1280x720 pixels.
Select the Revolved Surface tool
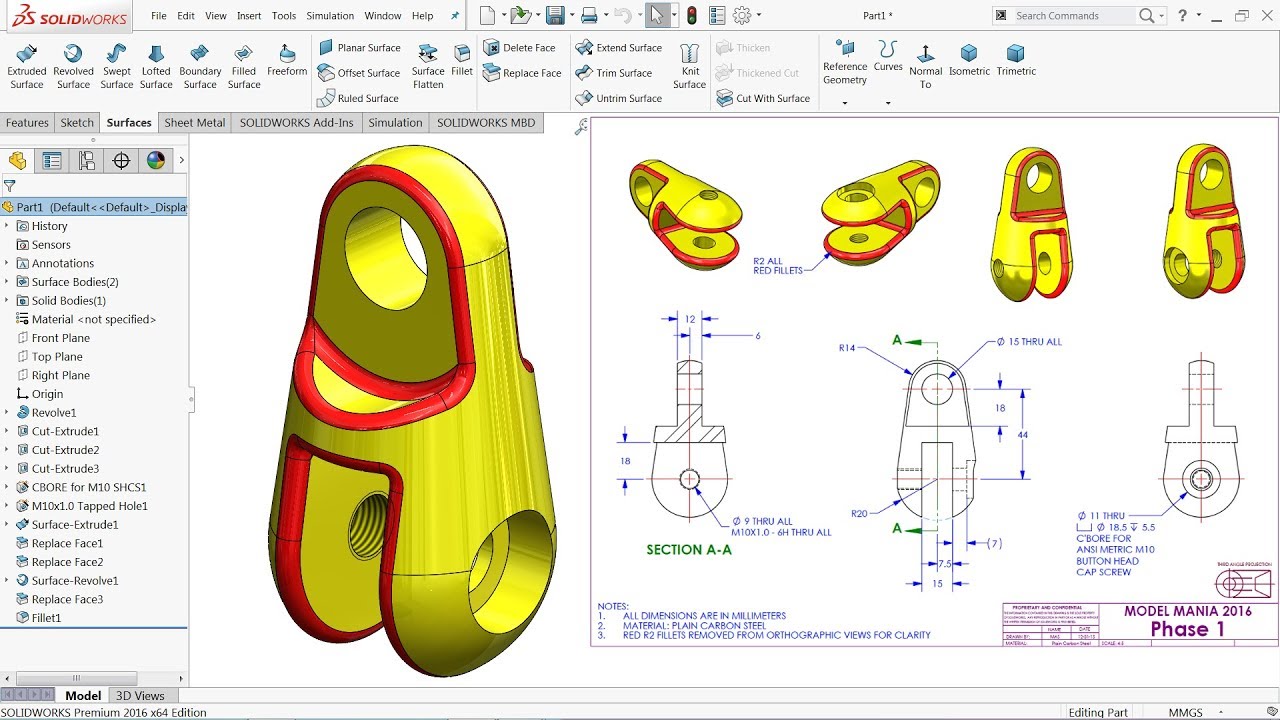coord(73,66)
